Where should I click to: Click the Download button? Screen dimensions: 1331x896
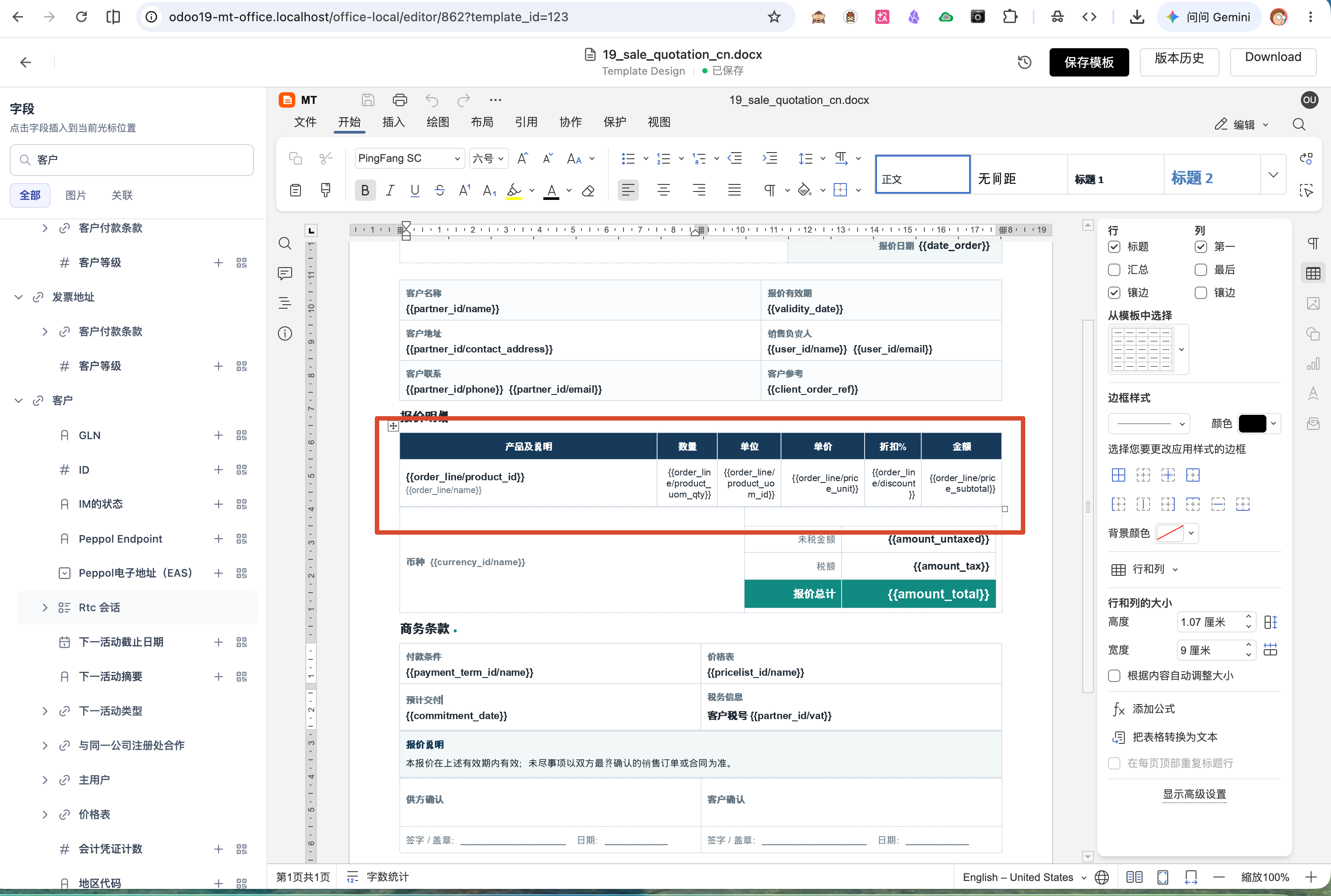pyautogui.click(x=1273, y=62)
